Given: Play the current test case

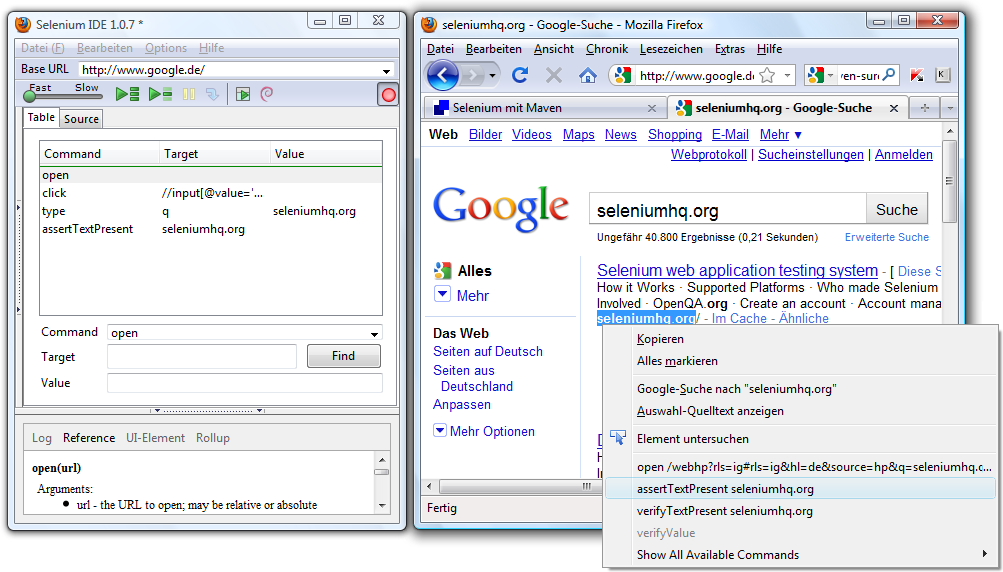Looking at the screenshot, I should pos(160,95).
